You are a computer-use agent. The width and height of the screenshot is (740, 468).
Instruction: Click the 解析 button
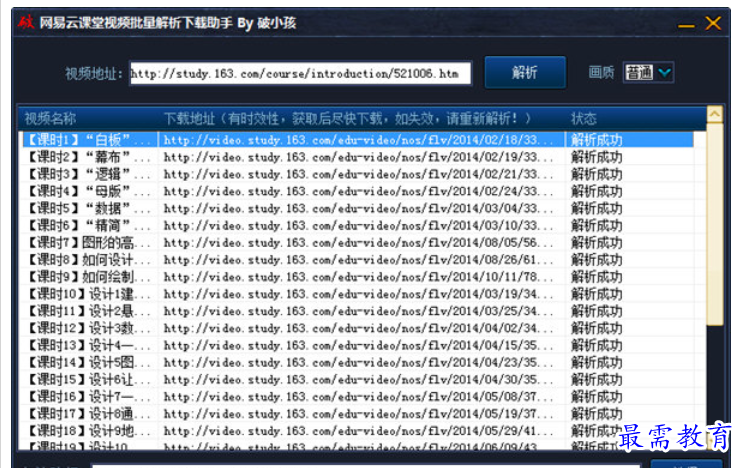pos(525,72)
